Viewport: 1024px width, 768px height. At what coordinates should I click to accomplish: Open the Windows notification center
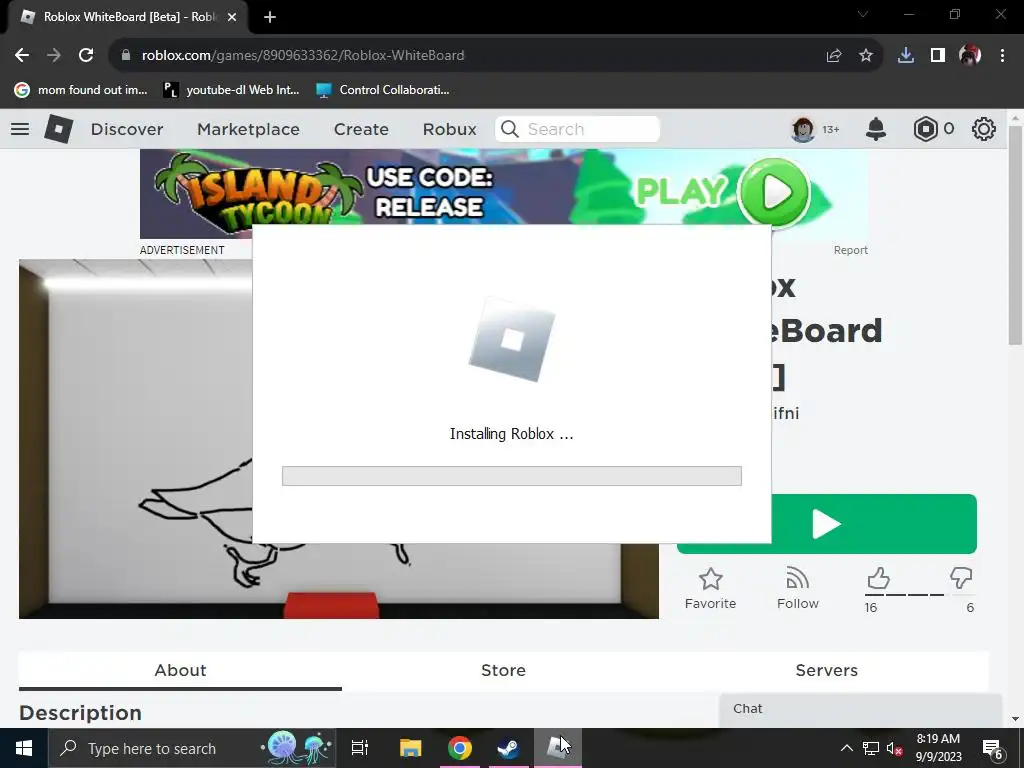(x=993, y=748)
